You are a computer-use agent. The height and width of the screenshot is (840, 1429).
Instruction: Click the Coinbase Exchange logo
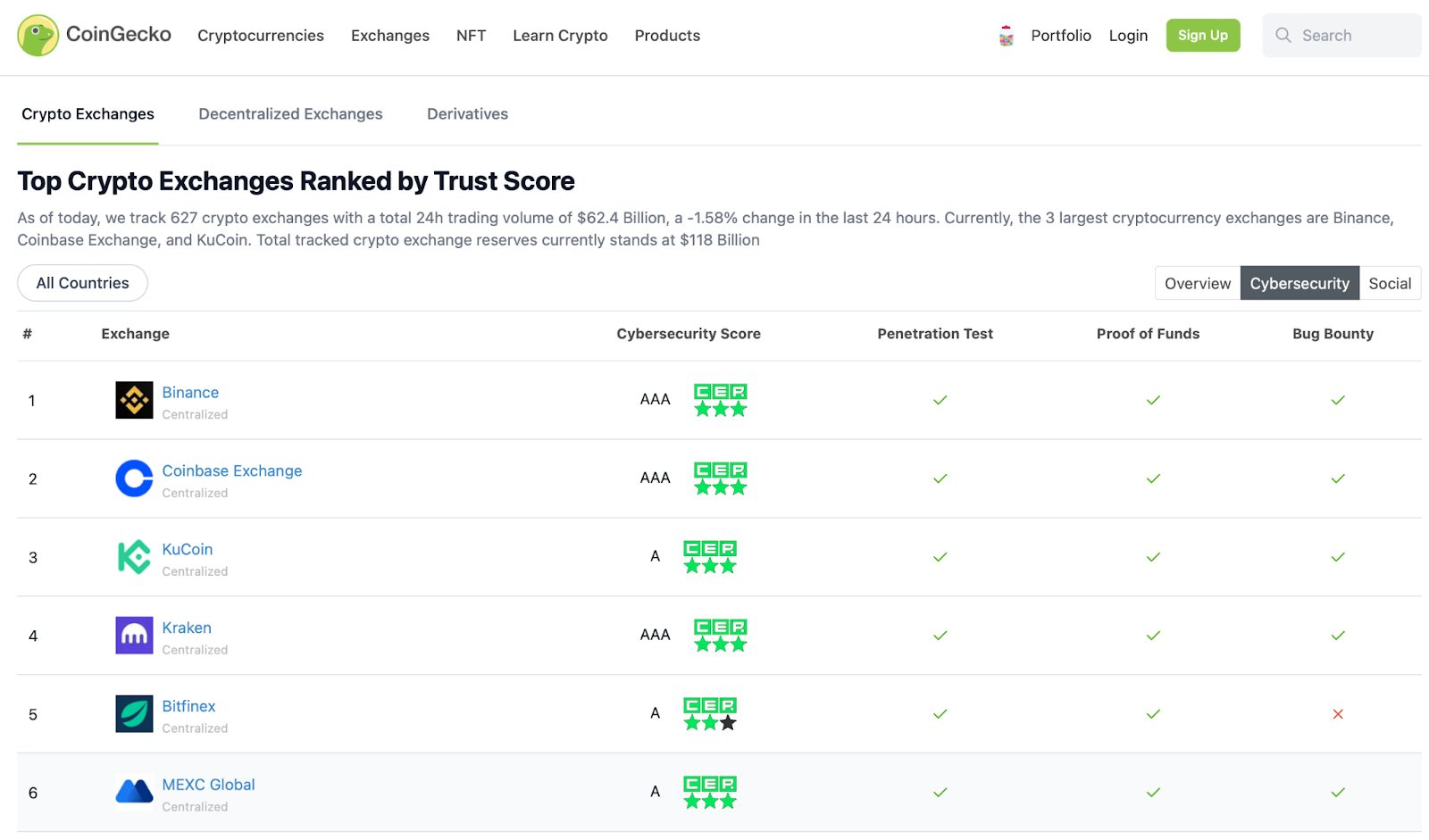[x=134, y=478]
